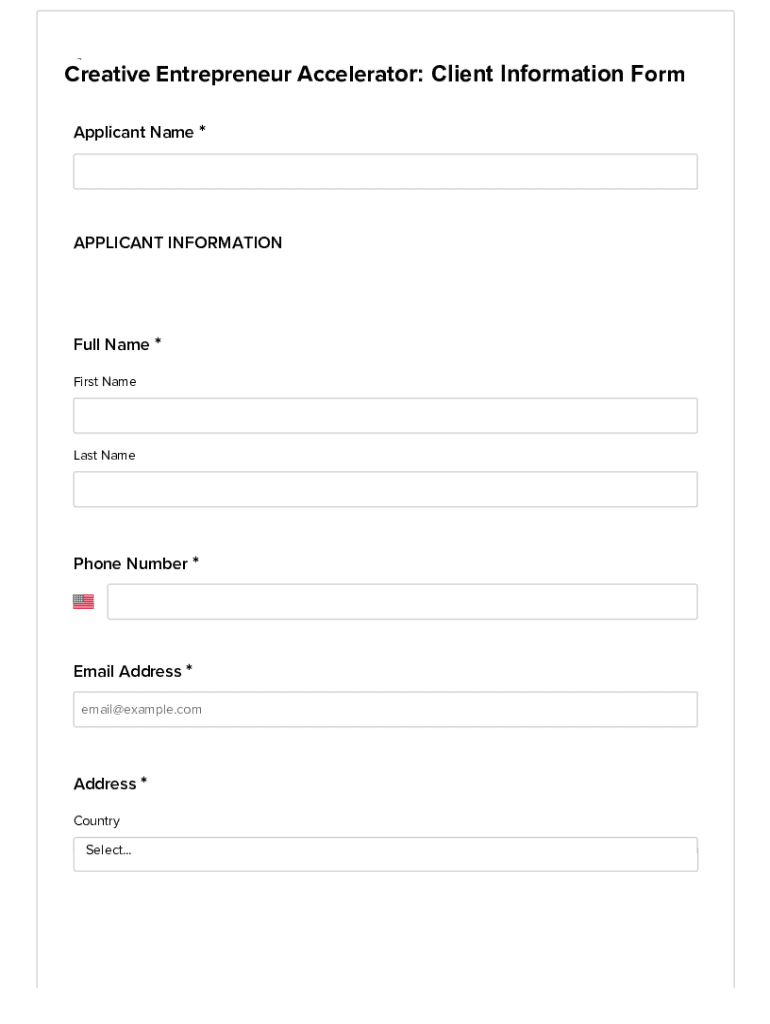Click the required asterisk beside Address
This screenshot has width=770, height=1024.
144,783
